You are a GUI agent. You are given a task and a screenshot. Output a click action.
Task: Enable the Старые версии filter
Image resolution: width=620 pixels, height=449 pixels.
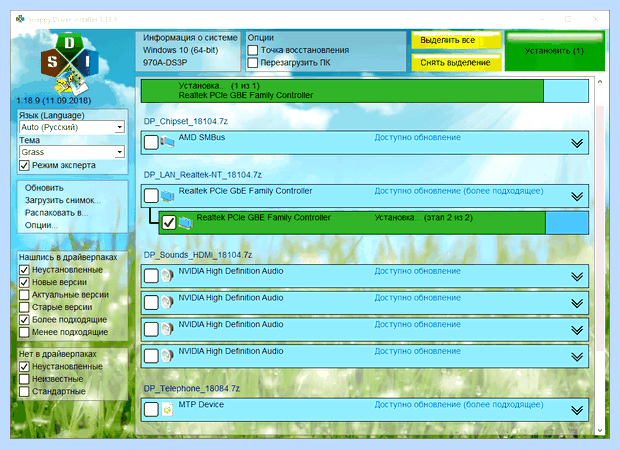(x=24, y=307)
